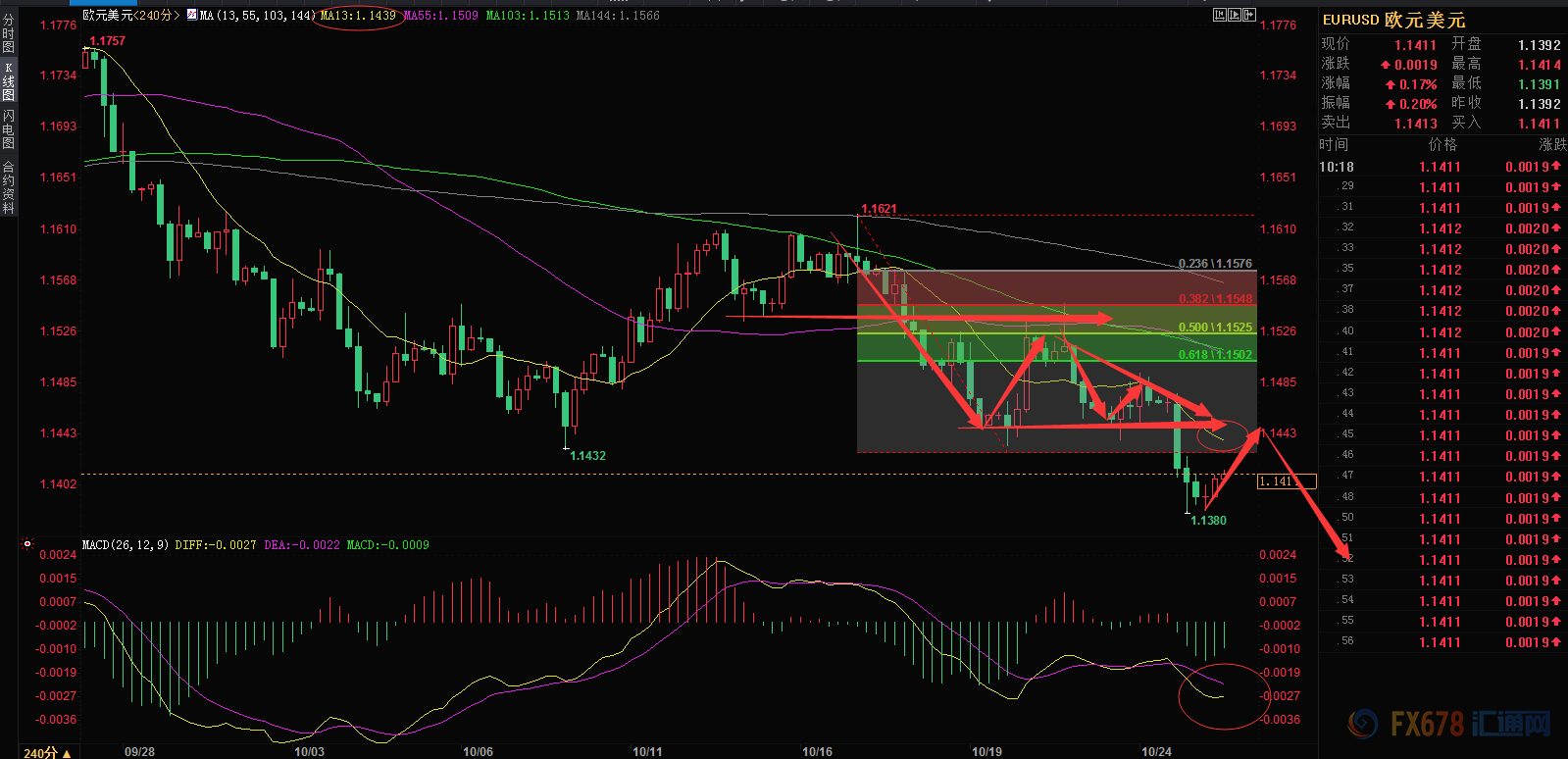Click the 0.500\1.1525 Fibonacci level label

(1215, 328)
